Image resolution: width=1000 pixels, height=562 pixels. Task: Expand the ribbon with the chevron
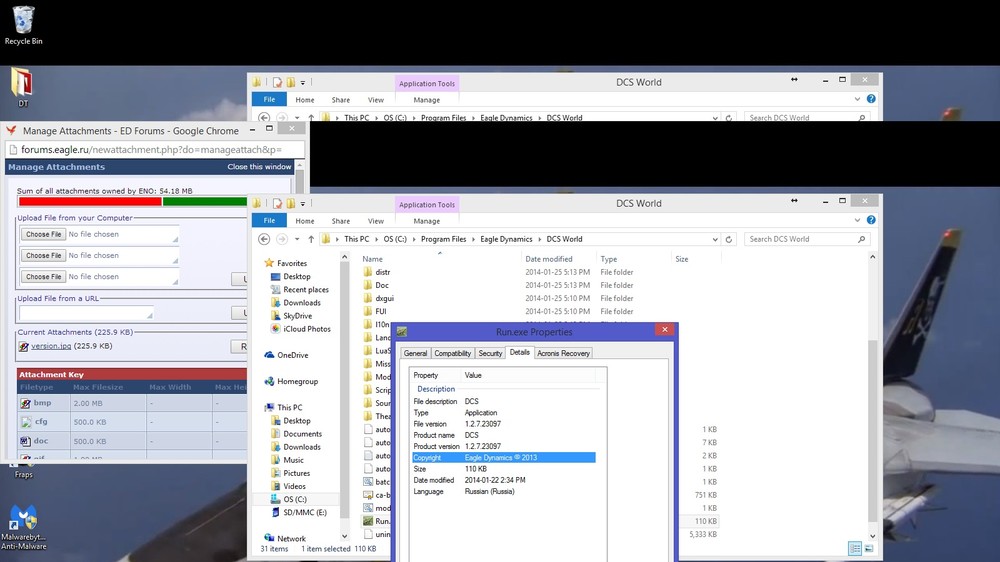pos(857,220)
